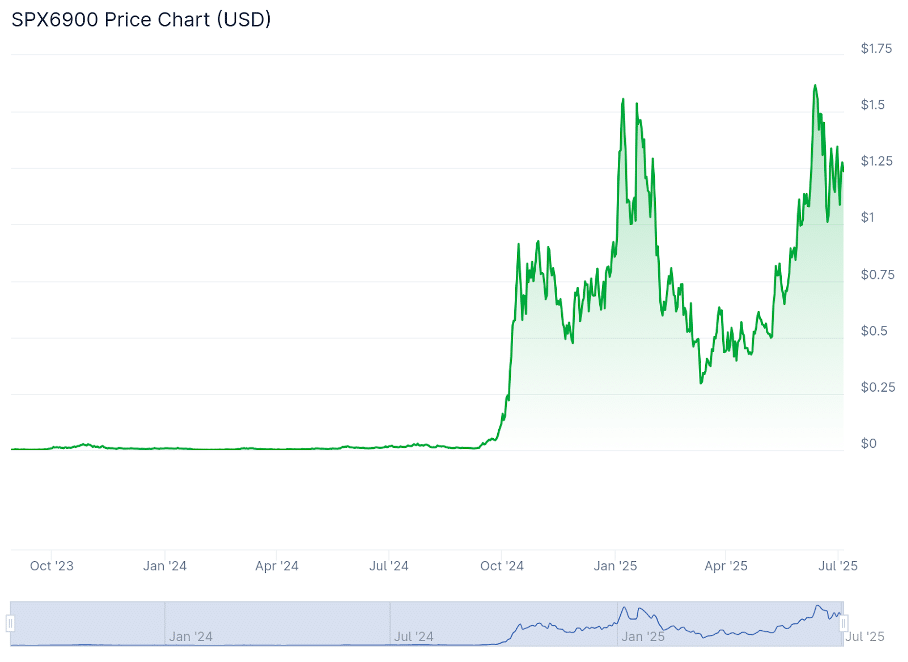Click the $1.25 y-axis label

pos(876,161)
